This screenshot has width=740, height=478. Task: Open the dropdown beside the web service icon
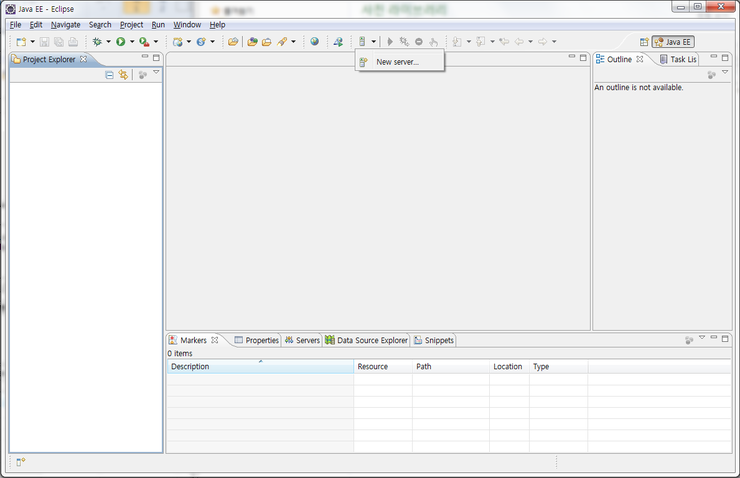212,42
